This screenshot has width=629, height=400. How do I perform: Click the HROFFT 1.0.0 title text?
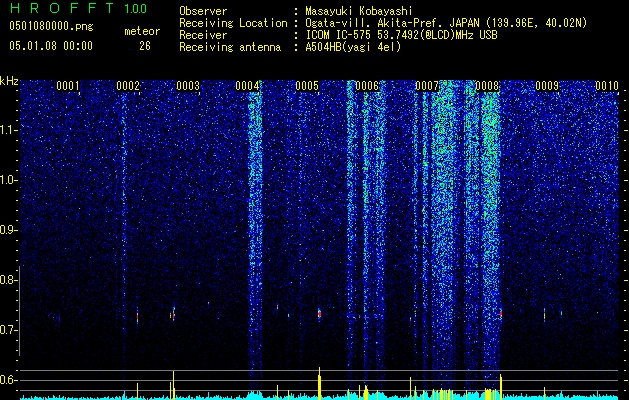(78, 8)
